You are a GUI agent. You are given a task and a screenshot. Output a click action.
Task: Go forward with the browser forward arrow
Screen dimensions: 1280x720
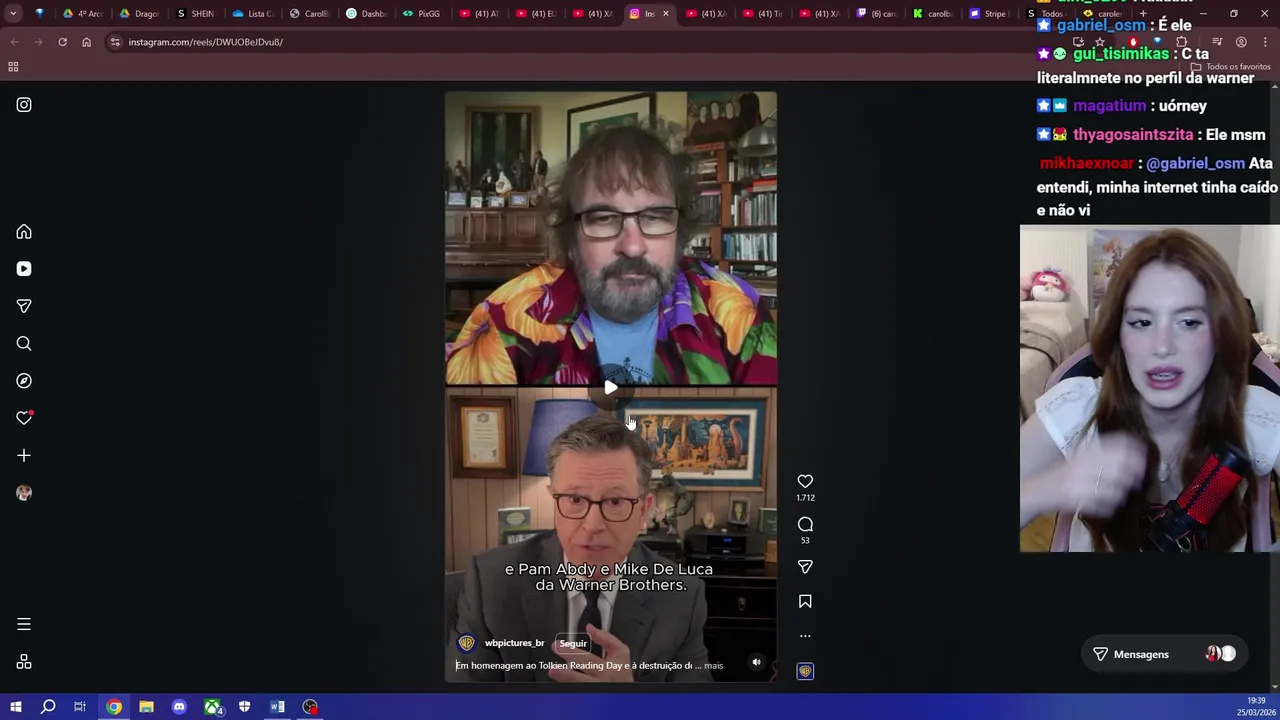[38, 42]
